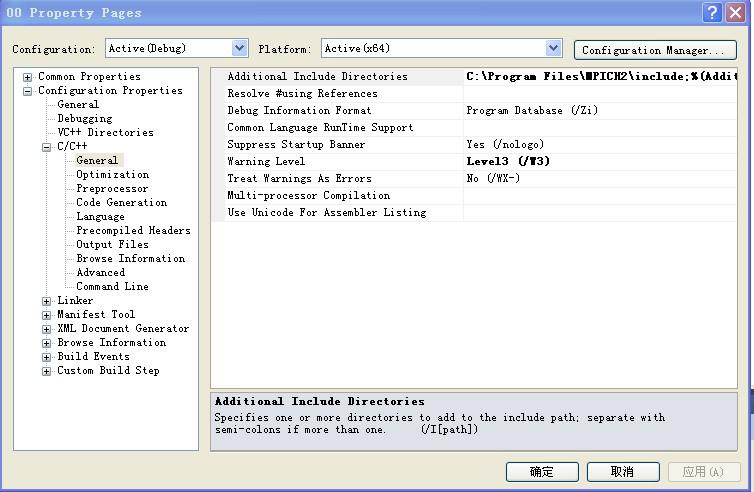Select Custom Build Step label

pyautogui.click(x=108, y=370)
